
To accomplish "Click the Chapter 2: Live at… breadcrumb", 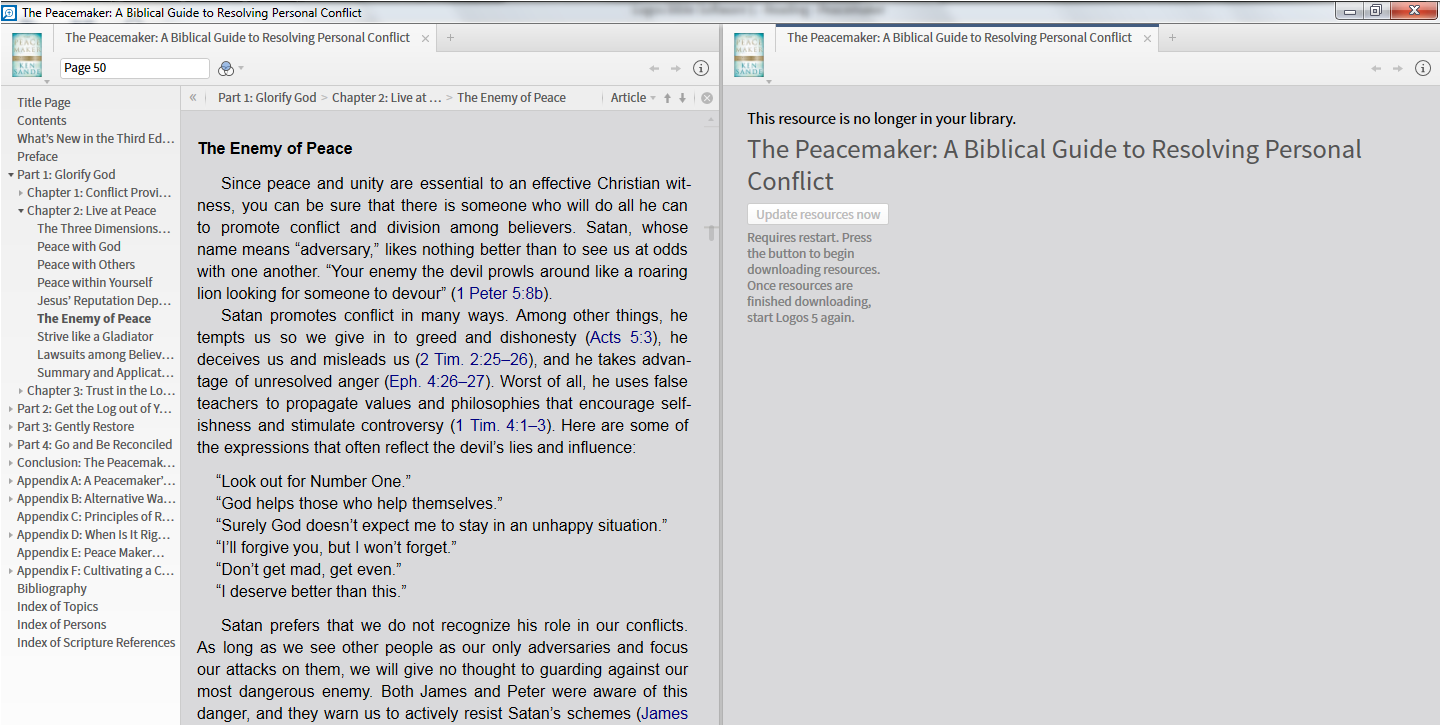I will [x=387, y=98].
